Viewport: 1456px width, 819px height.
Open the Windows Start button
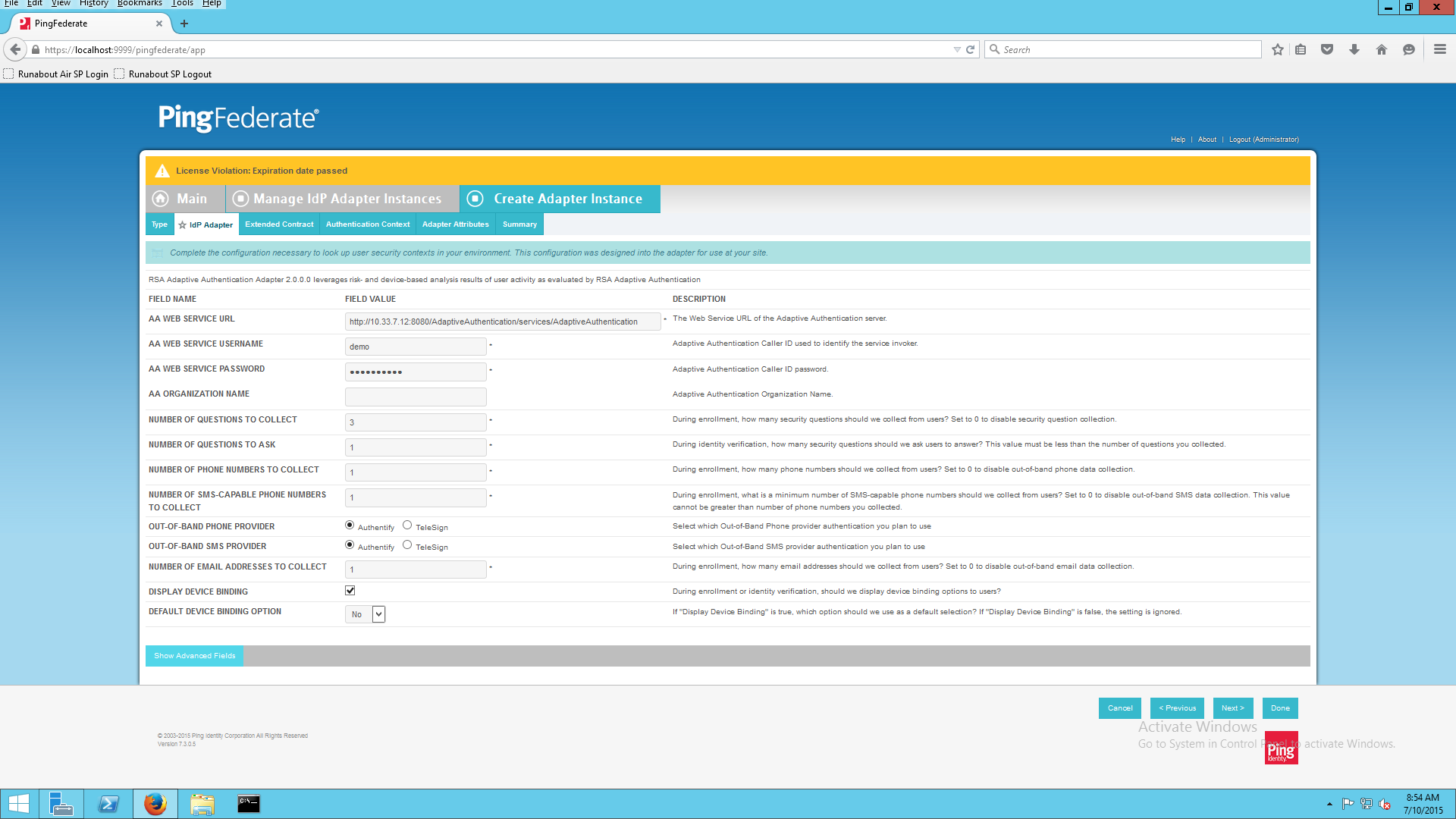point(19,804)
